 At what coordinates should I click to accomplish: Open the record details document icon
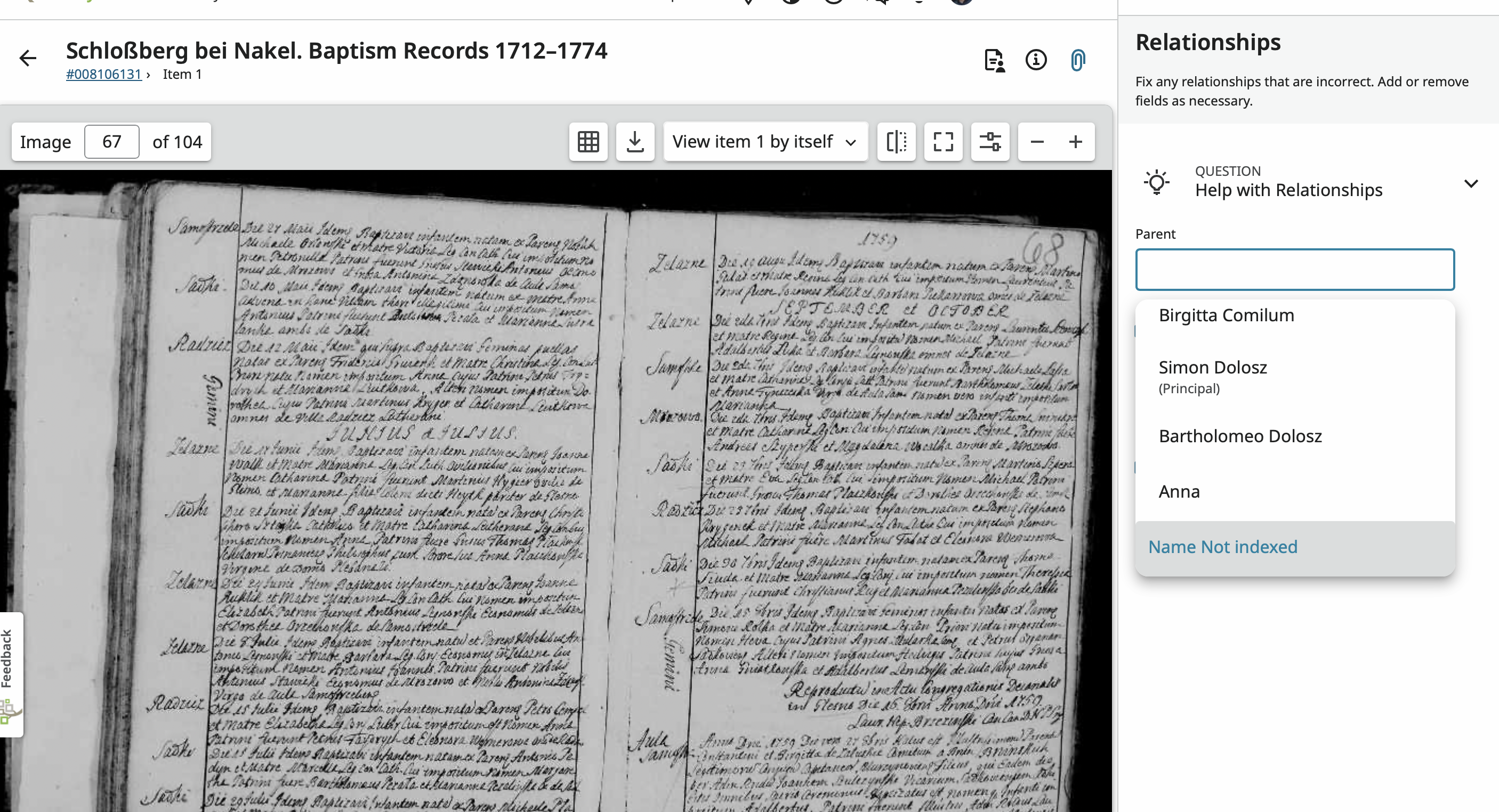pos(994,60)
